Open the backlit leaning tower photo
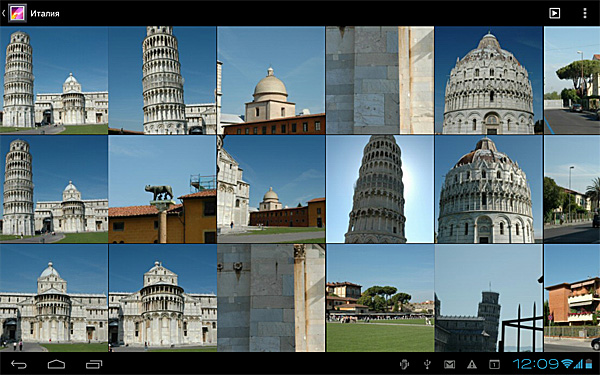This screenshot has width=600, height=375. (x=380, y=189)
